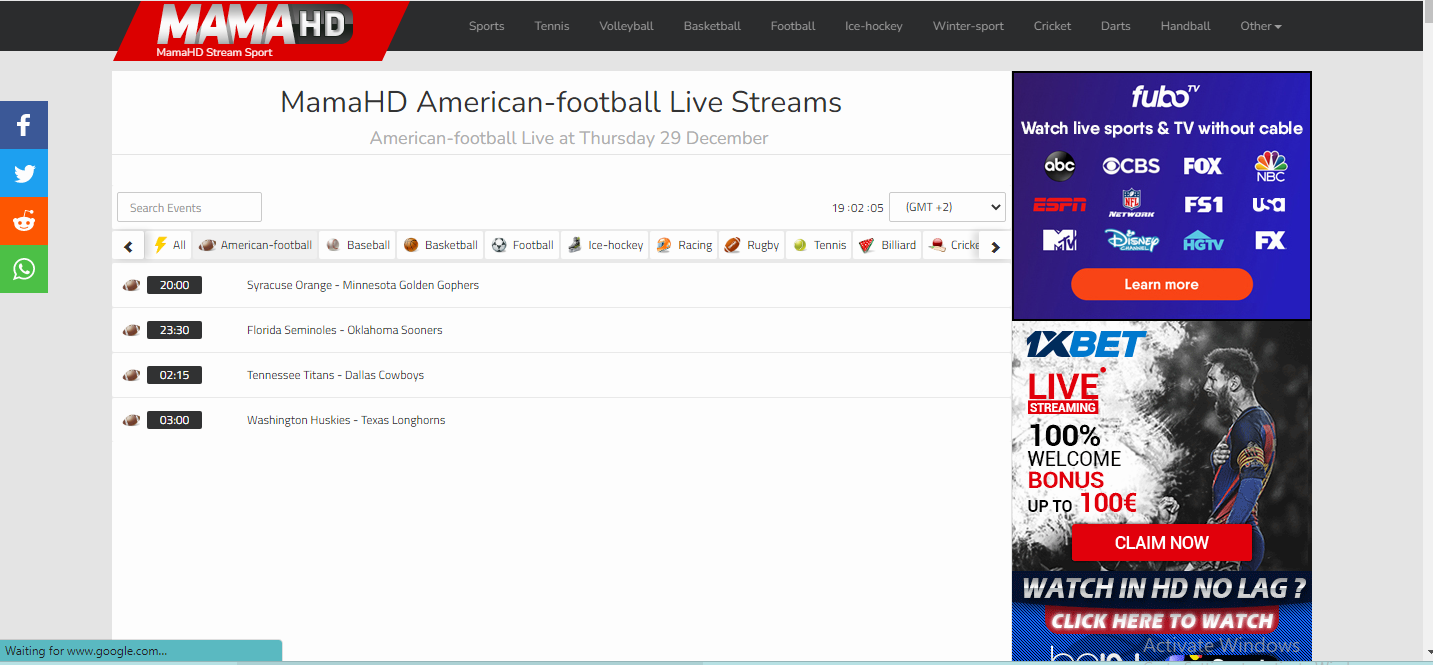Viewport: 1433px width, 665px height.
Task: Select American-football category tab
Action: (x=256, y=245)
